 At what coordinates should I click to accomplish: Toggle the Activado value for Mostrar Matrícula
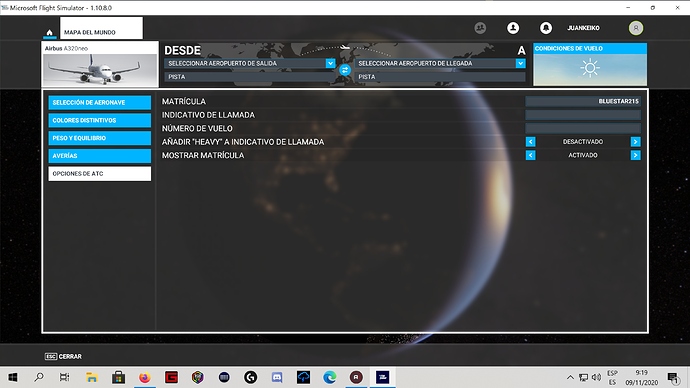point(583,155)
